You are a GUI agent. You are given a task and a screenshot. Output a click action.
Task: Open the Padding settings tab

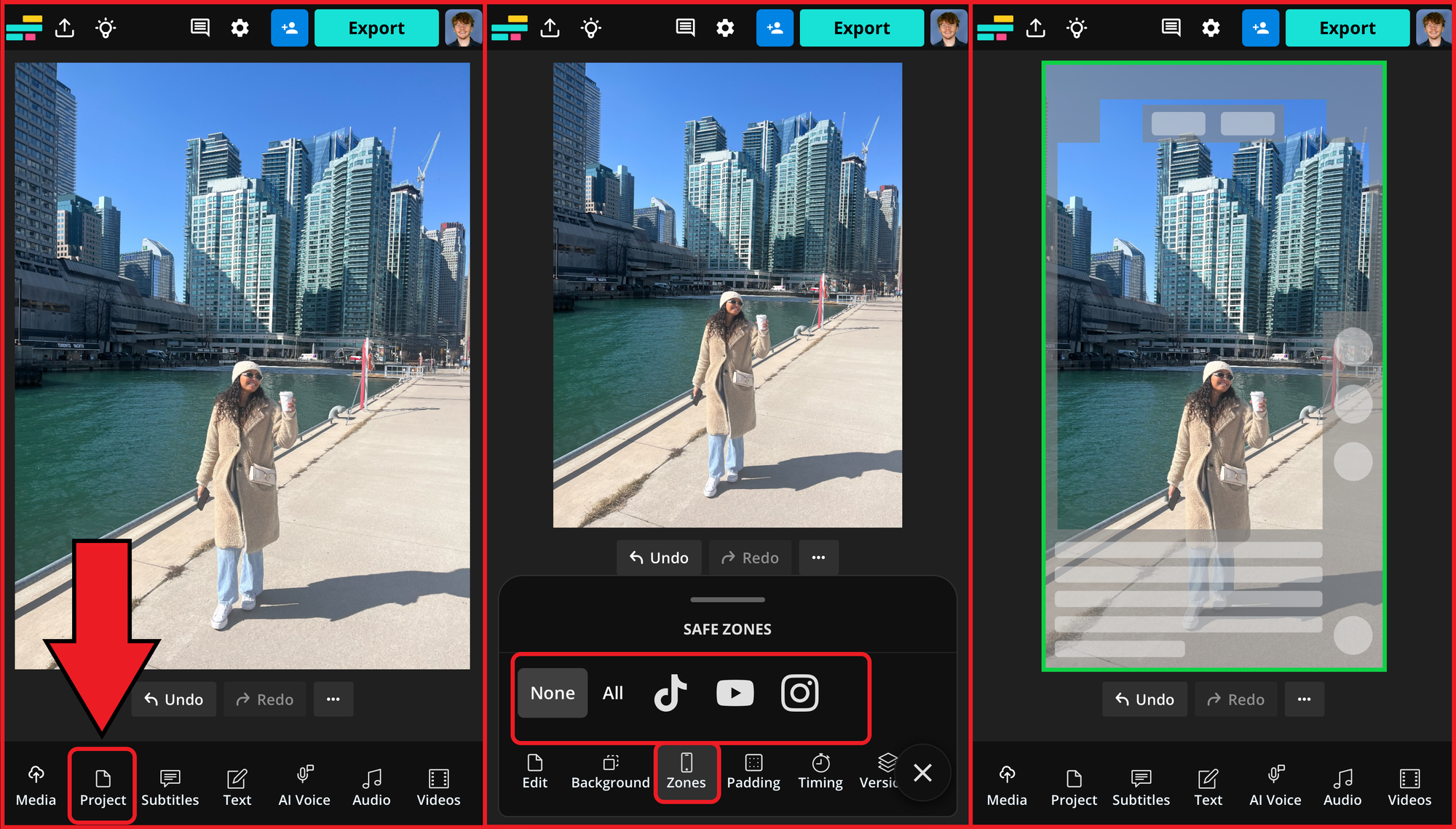pyautogui.click(x=753, y=772)
